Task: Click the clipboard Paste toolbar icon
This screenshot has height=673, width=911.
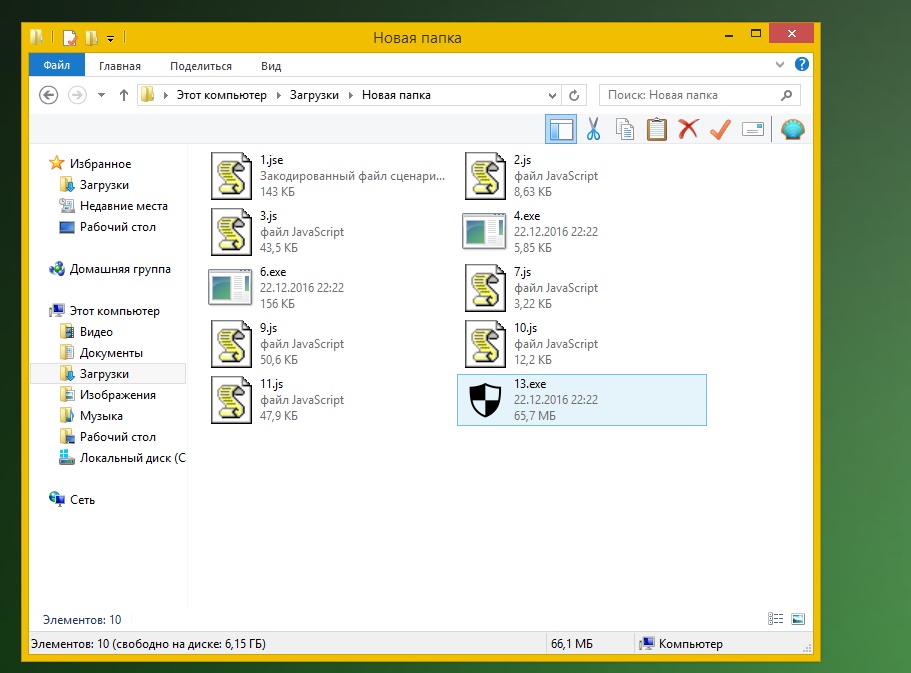Action: click(x=656, y=129)
